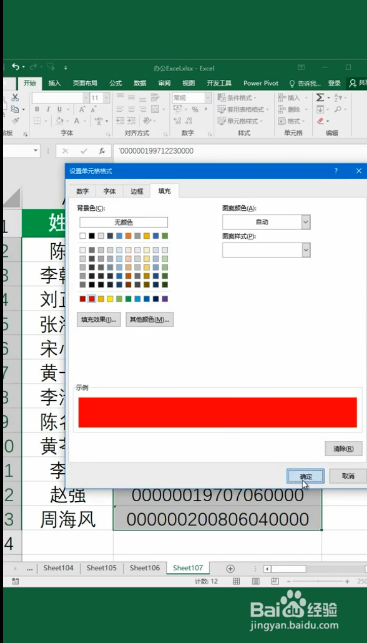Viewport: 367px width, 643px height.
Task: Open the font name dropdown arrow
Action: pyautogui.click(x=86, y=98)
